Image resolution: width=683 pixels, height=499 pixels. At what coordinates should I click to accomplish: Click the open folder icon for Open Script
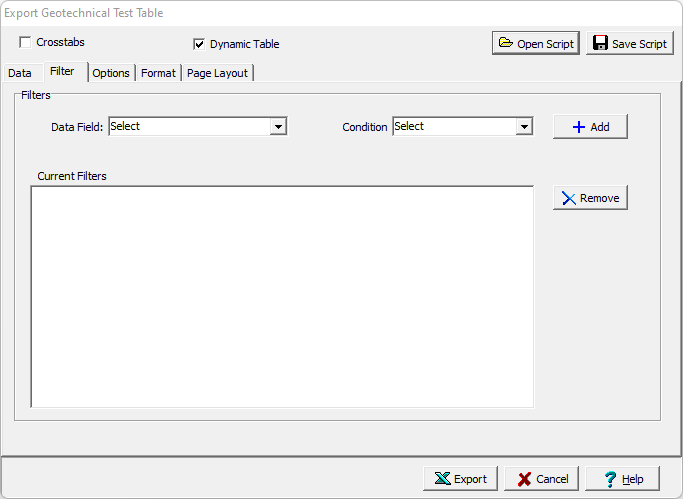505,43
